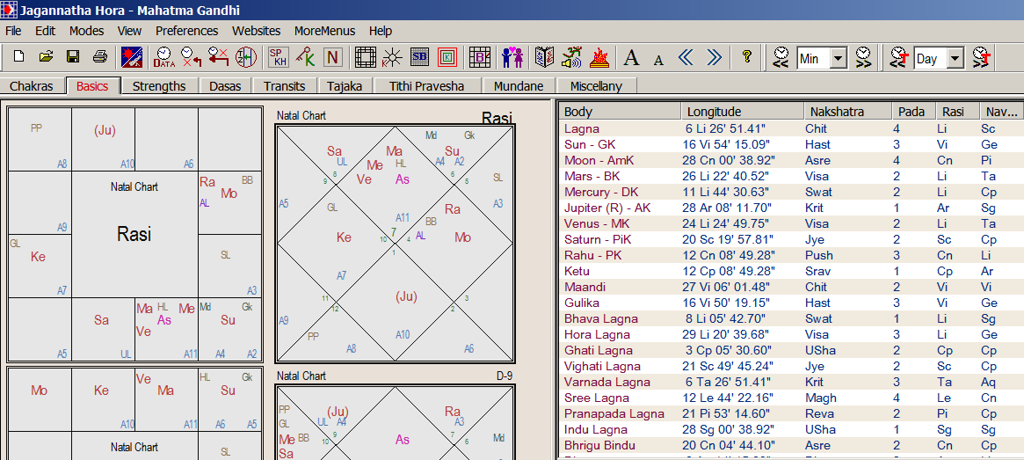Select the 'Pranapada Lagna' row
The height and width of the screenshot is (460, 1024).
pyautogui.click(x=792, y=414)
